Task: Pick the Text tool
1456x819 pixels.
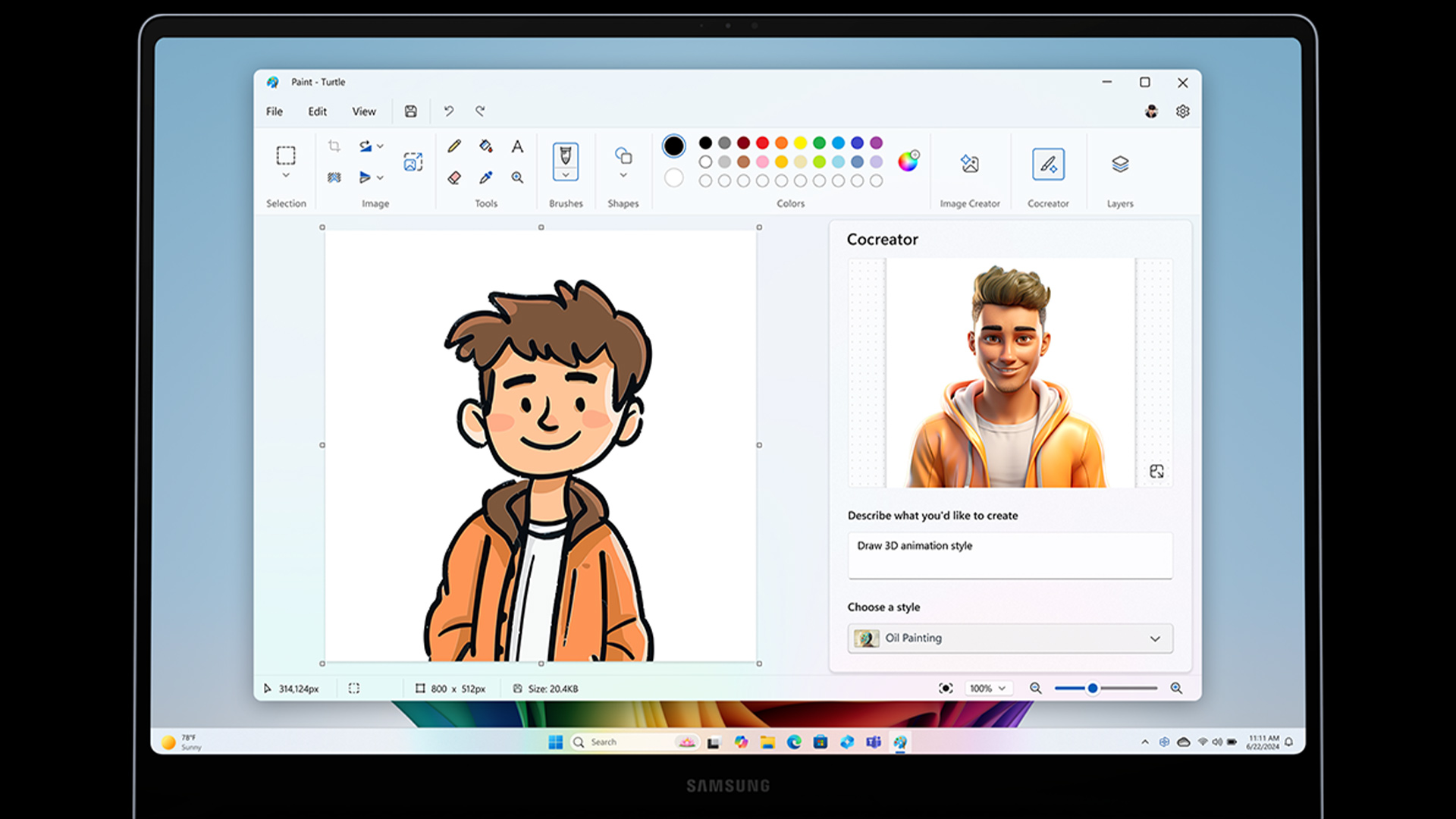Action: pyautogui.click(x=517, y=146)
